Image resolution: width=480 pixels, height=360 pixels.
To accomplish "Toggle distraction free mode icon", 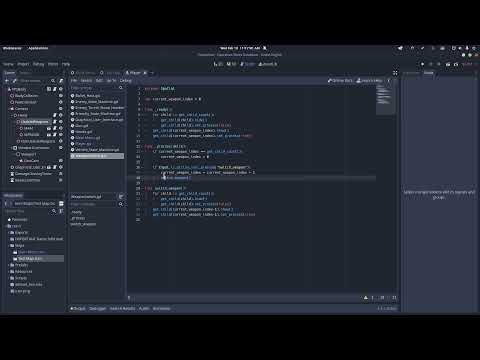I will click(x=395, y=73).
